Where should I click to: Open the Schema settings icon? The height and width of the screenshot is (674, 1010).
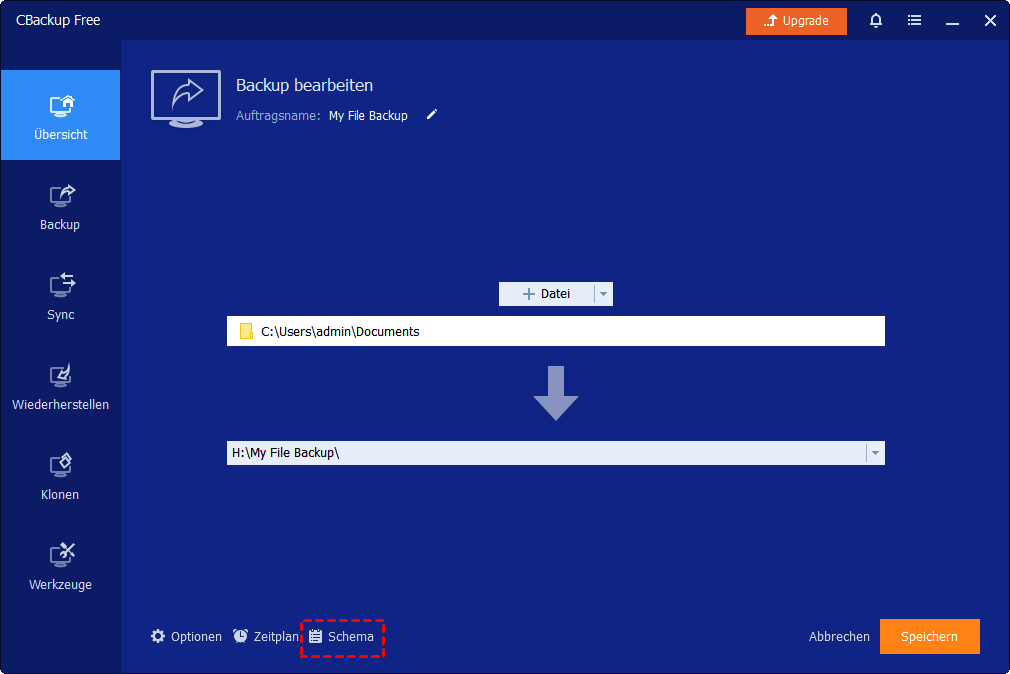pyautogui.click(x=316, y=636)
